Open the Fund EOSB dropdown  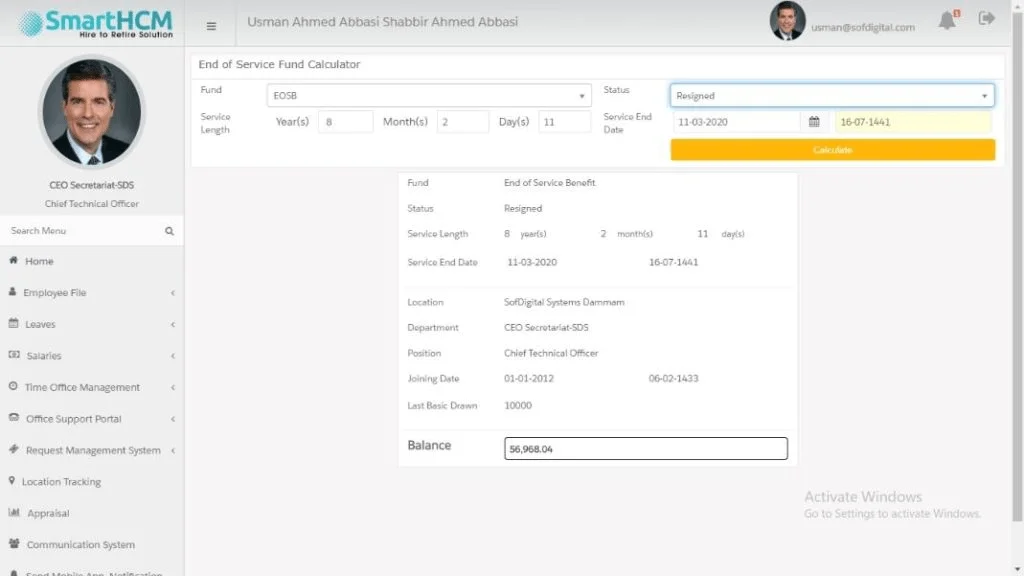(x=429, y=95)
